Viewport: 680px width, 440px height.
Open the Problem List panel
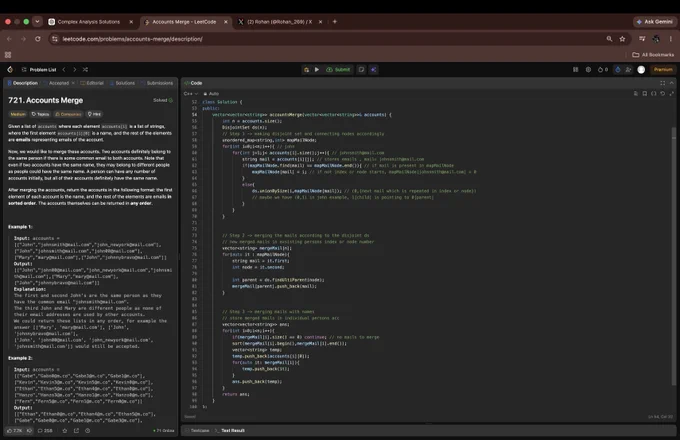(x=39, y=69)
